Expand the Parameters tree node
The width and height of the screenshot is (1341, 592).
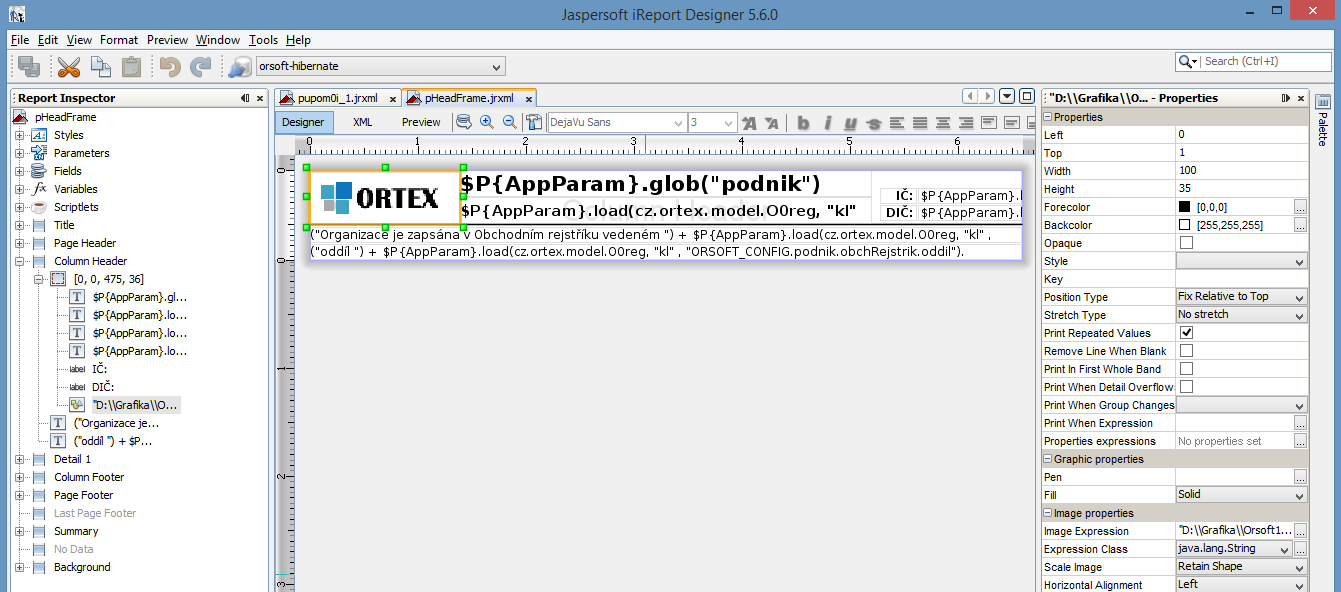19,153
